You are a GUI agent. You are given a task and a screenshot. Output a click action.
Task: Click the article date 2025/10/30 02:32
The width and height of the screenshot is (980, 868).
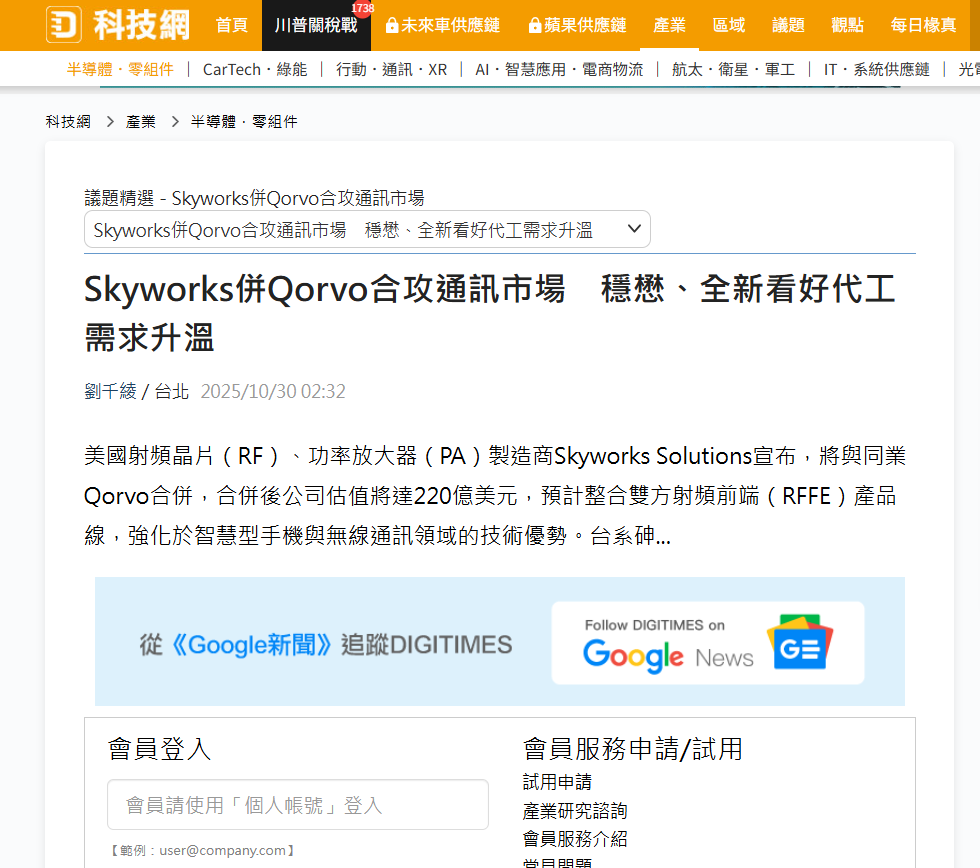(x=273, y=391)
